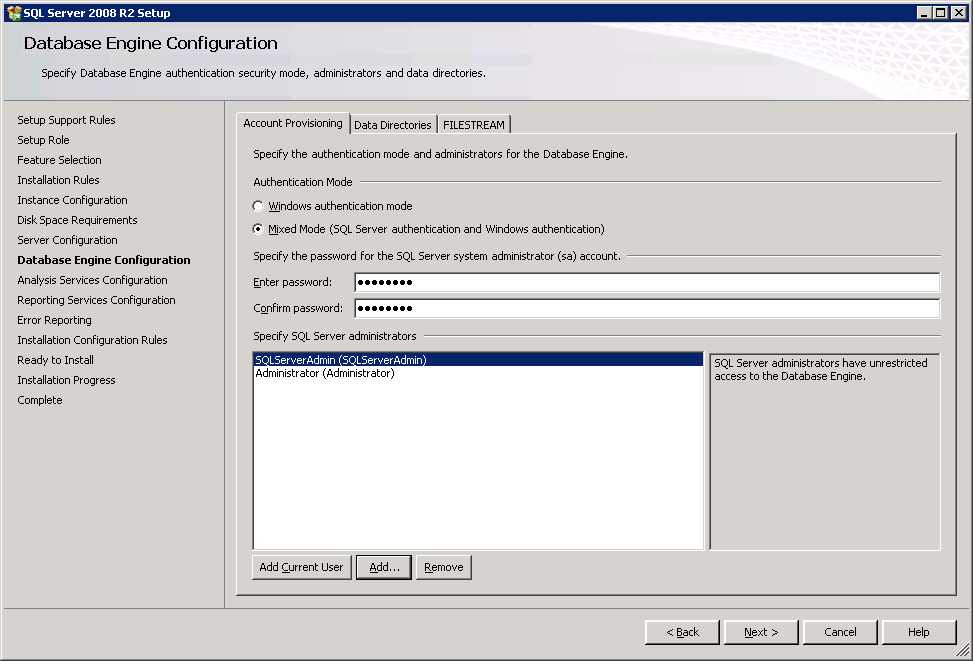Click Analysis Services Configuration step
973x661 pixels.
point(92,280)
